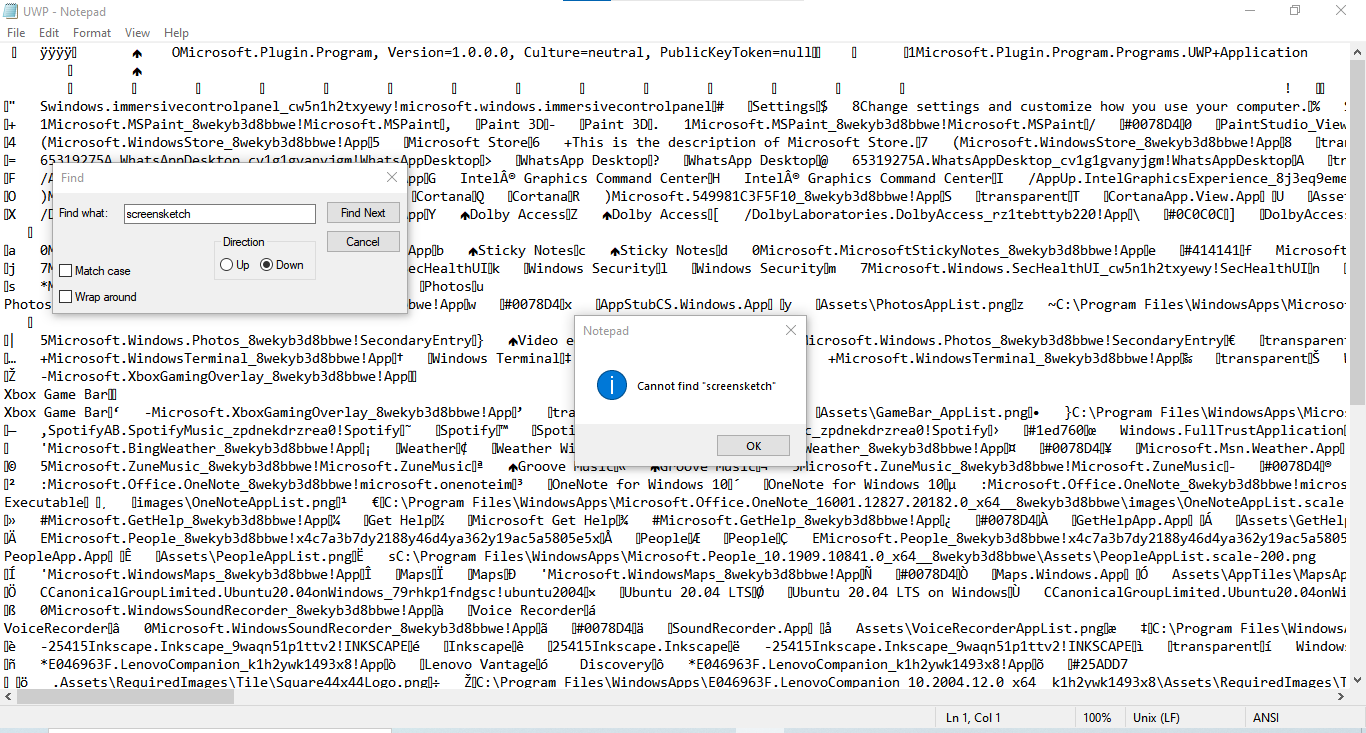1366x733 pixels.
Task: Click the PeopleApp.App text in the document
Action: 58,557
